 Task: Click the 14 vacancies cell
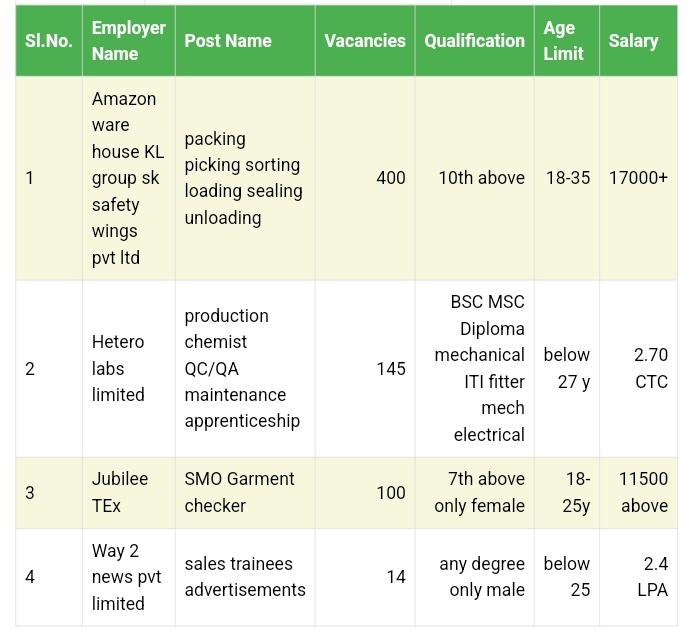[x=365, y=577]
